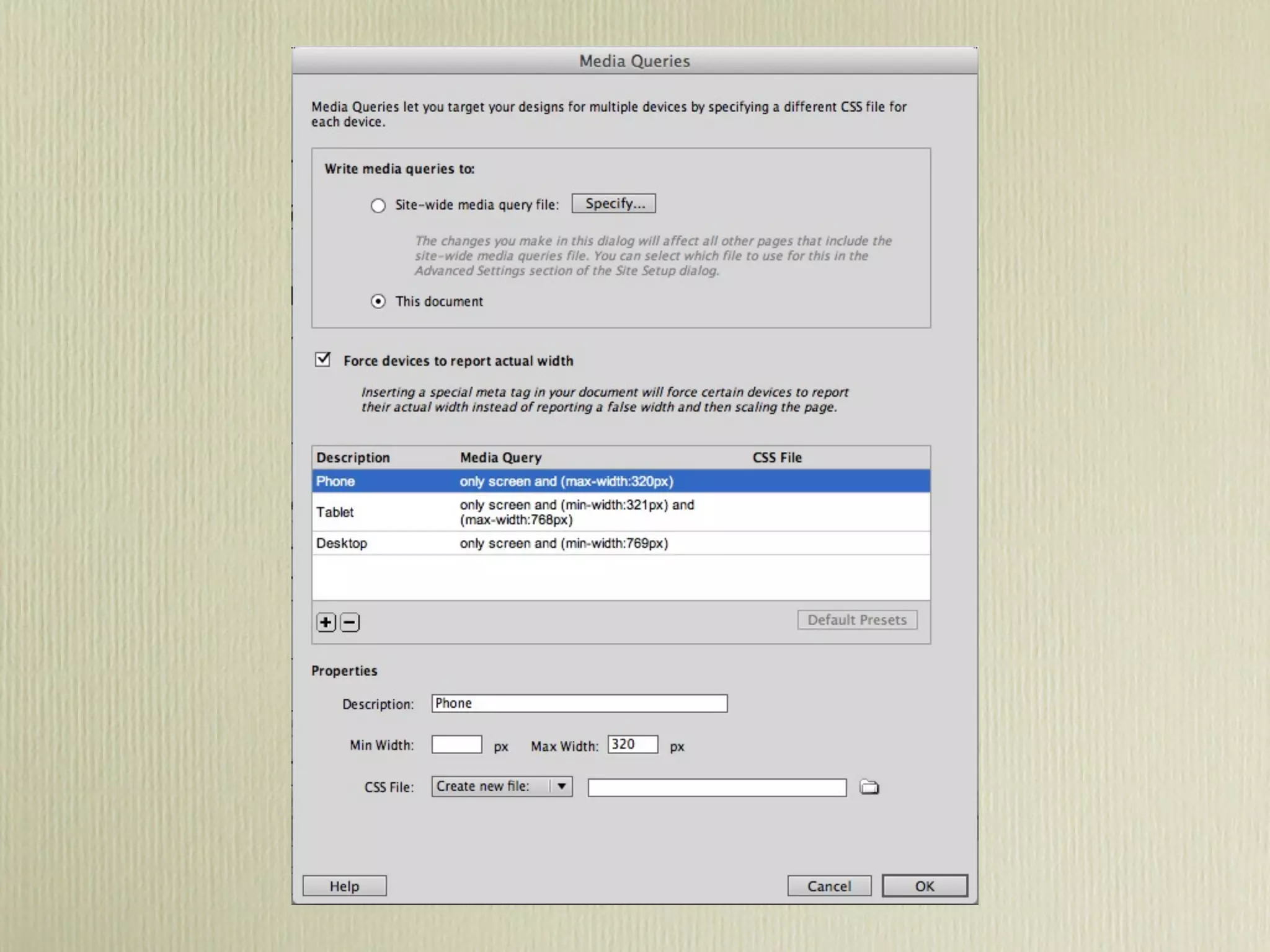The image size is (1270, 952).
Task: Select the Desktop media query row
Action: tap(620, 544)
